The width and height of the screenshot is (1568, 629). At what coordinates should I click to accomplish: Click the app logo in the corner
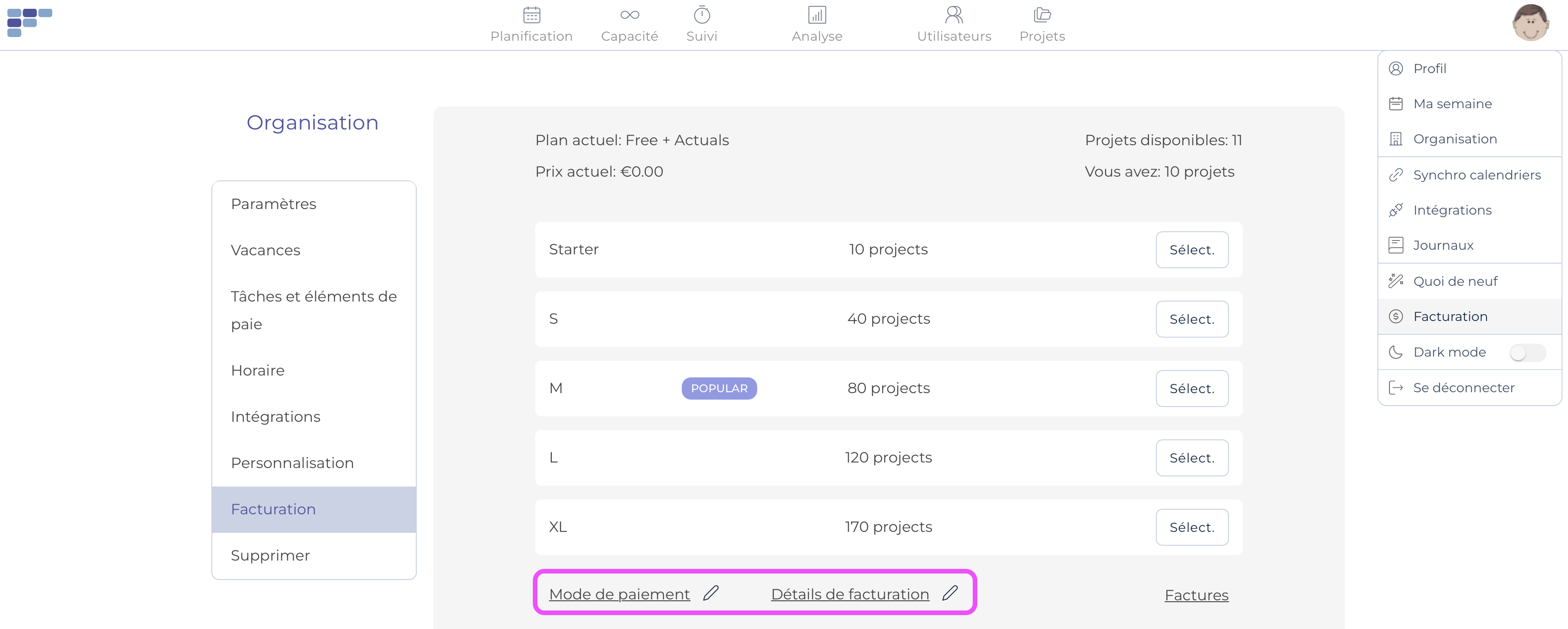pyautogui.click(x=29, y=23)
